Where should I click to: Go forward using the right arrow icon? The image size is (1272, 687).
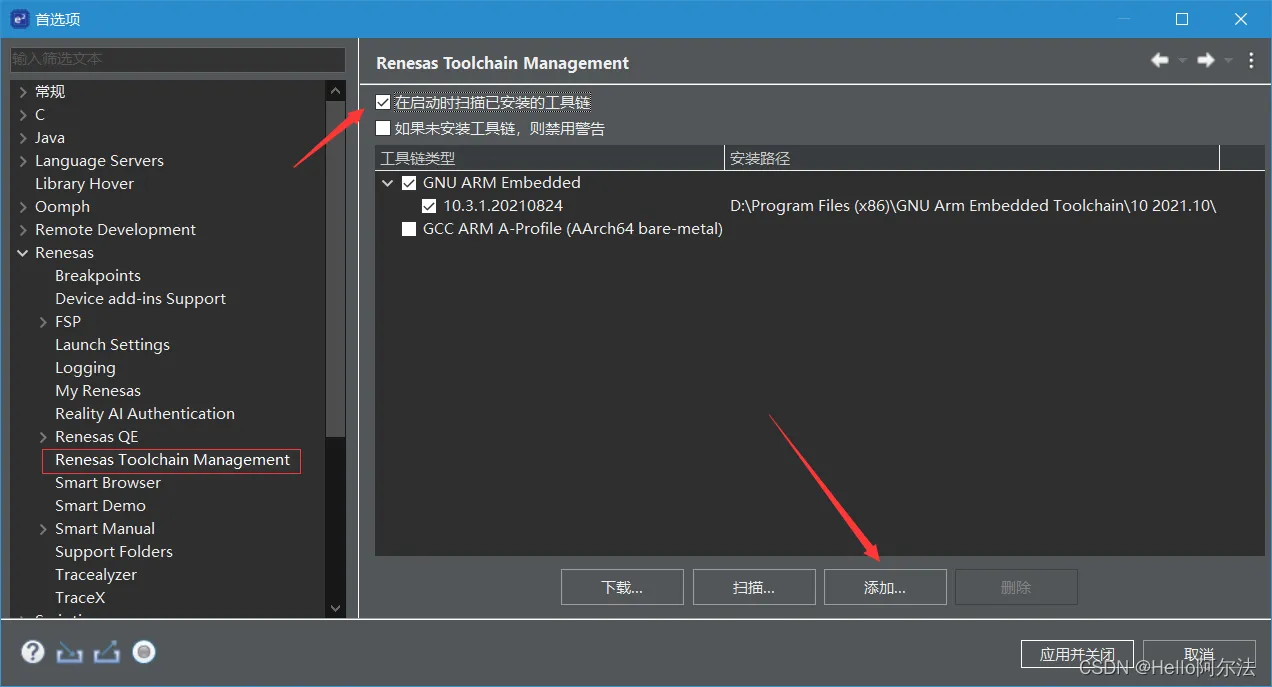(1206, 61)
